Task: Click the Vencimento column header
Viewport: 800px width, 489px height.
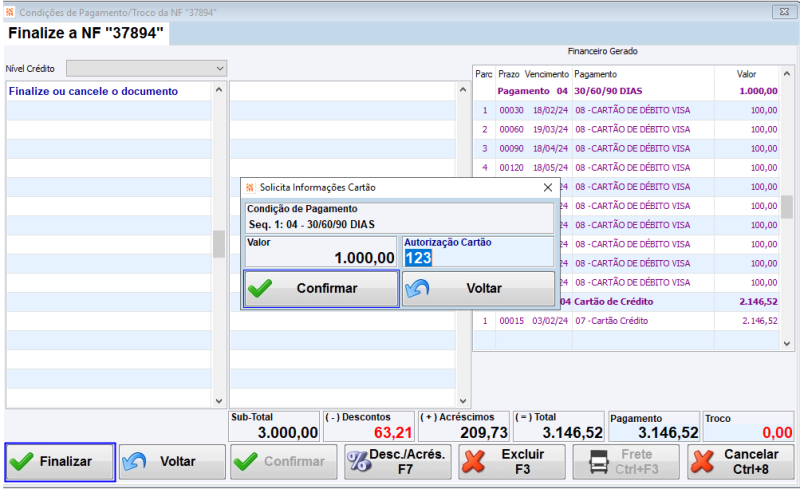Action: tap(547, 74)
